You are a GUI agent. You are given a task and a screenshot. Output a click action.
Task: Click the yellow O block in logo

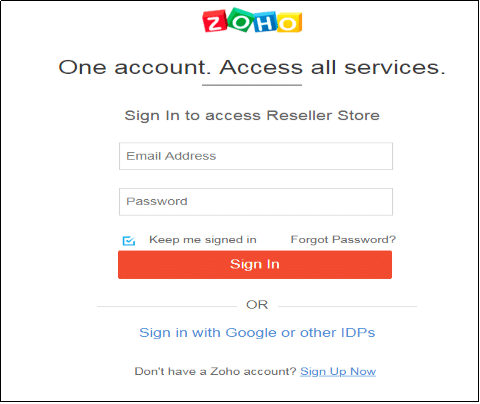click(x=289, y=23)
